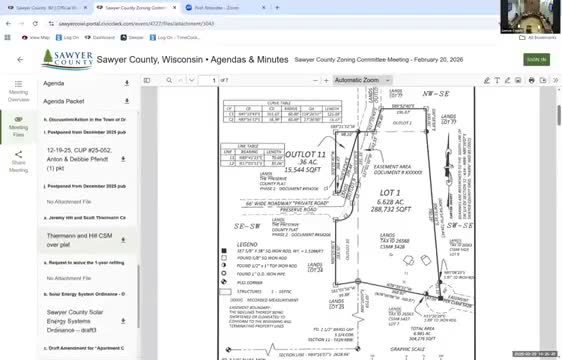This screenshot has width=562, height=360.
Task: Open the Sleeper bookmark
Action: pos(132,37)
